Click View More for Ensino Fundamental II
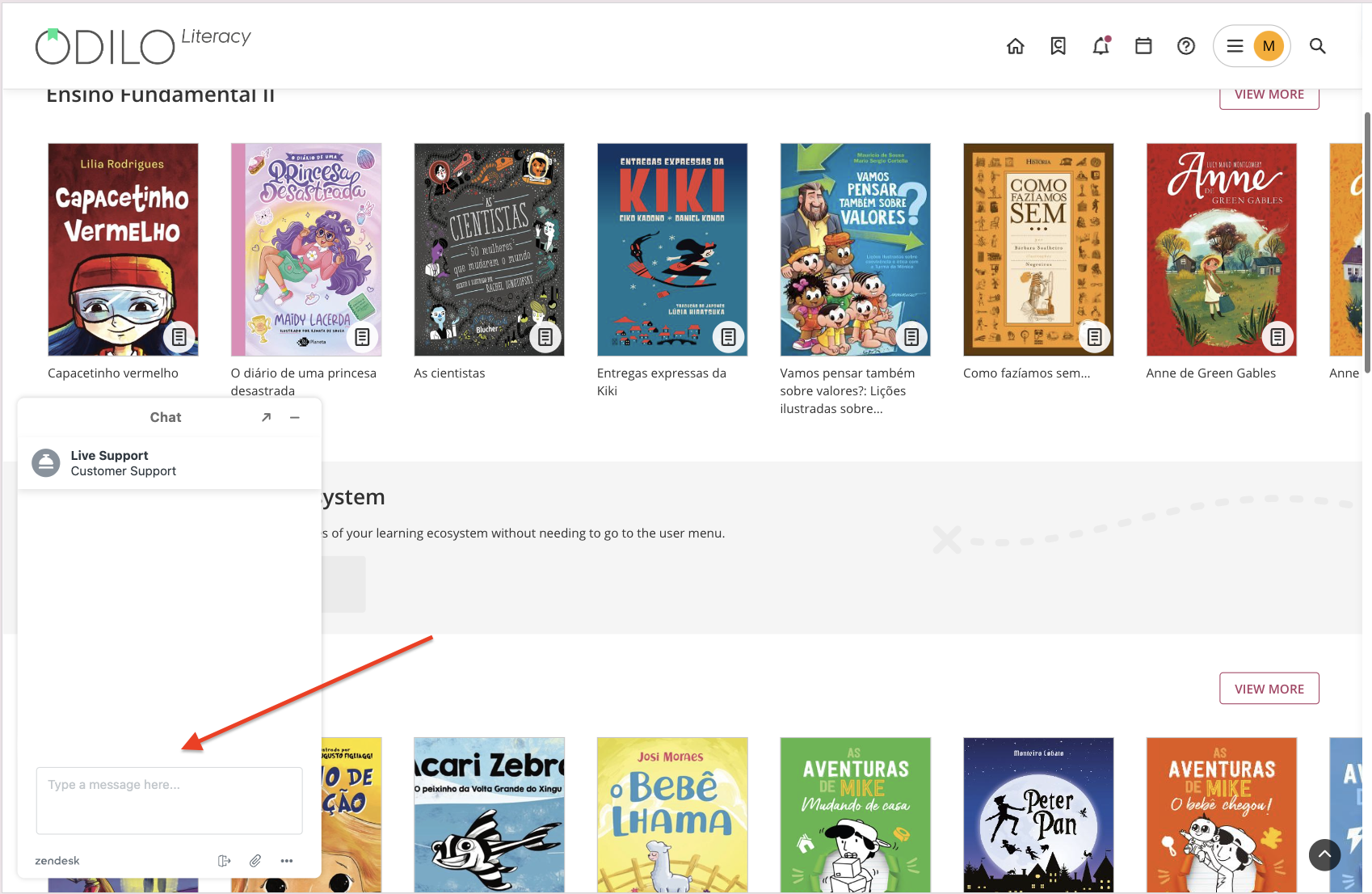 point(1269,95)
